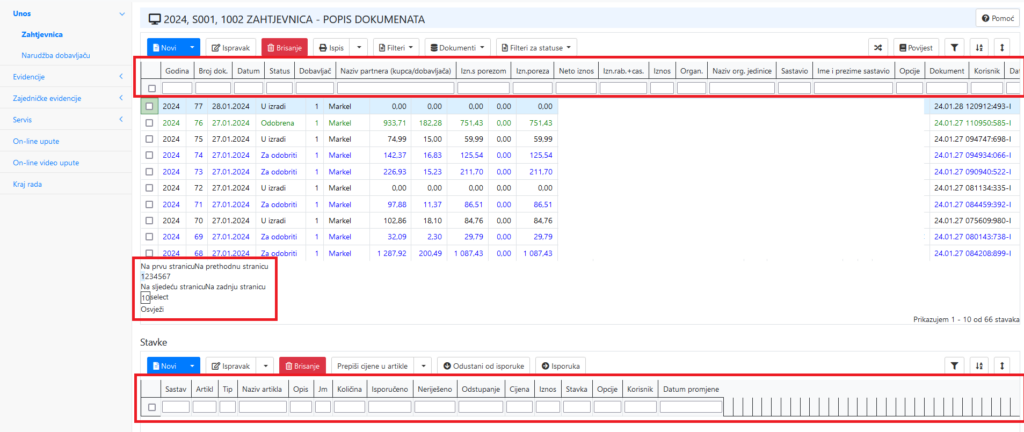Check the checkbox for document 72
Image resolution: width=1024 pixels, height=432 pixels.
click(x=150, y=188)
